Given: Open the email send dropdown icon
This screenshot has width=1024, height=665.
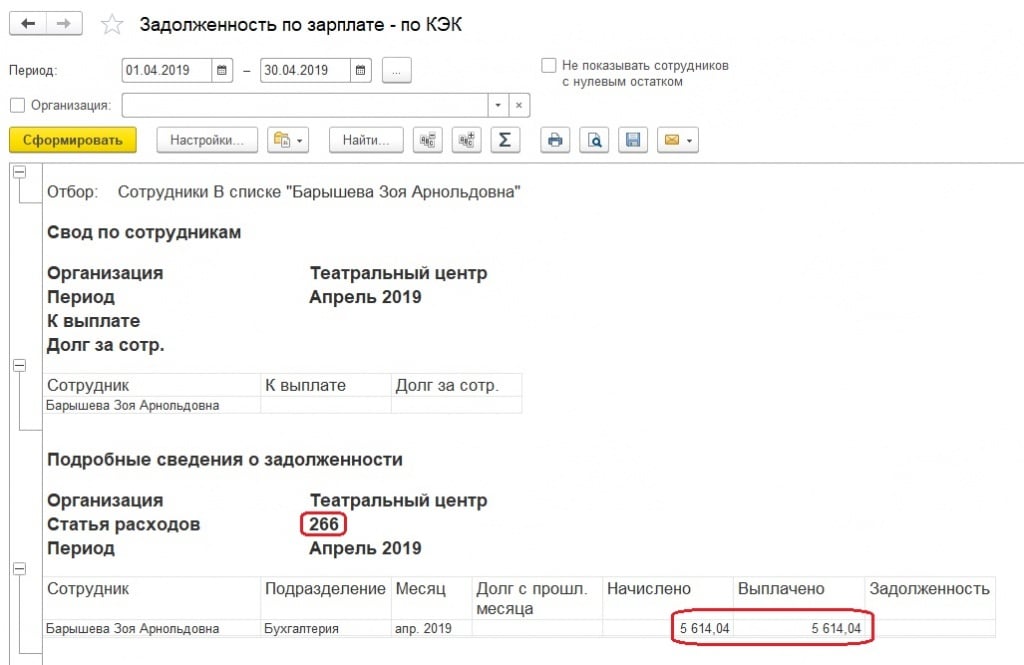Looking at the screenshot, I should pyautogui.click(x=678, y=140).
